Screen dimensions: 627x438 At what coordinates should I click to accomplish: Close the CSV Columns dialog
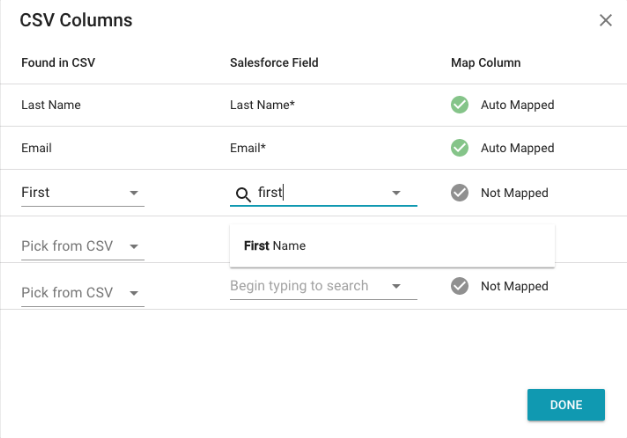pos(605,20)
